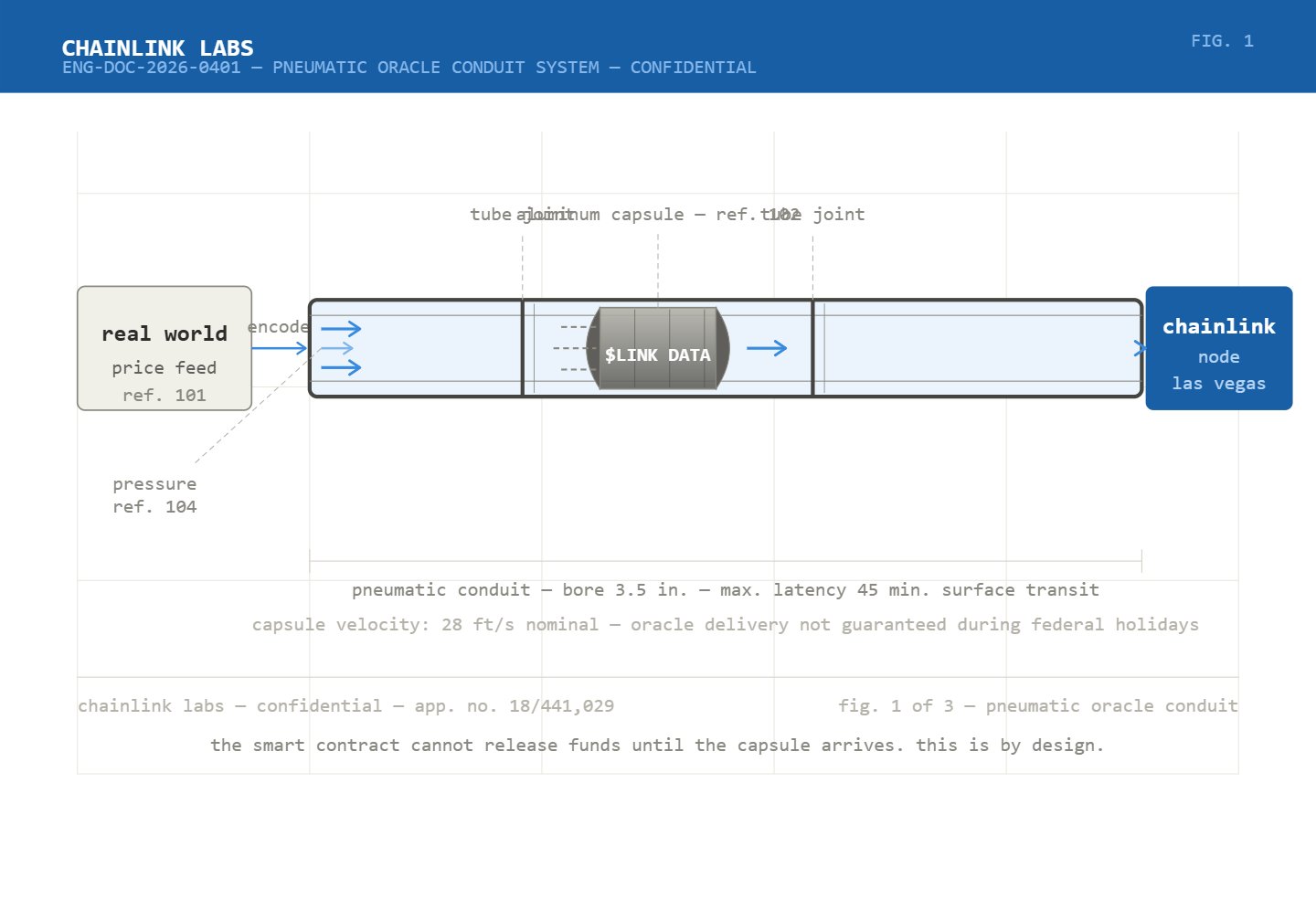Screen dimensions: 1316x910
Task: Select the "real world" price feed box
Action: click(x=164, y=348)
